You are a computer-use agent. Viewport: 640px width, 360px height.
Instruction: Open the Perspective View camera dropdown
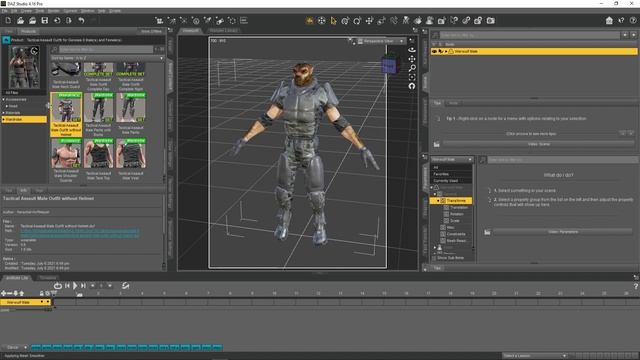click(381, 41)
